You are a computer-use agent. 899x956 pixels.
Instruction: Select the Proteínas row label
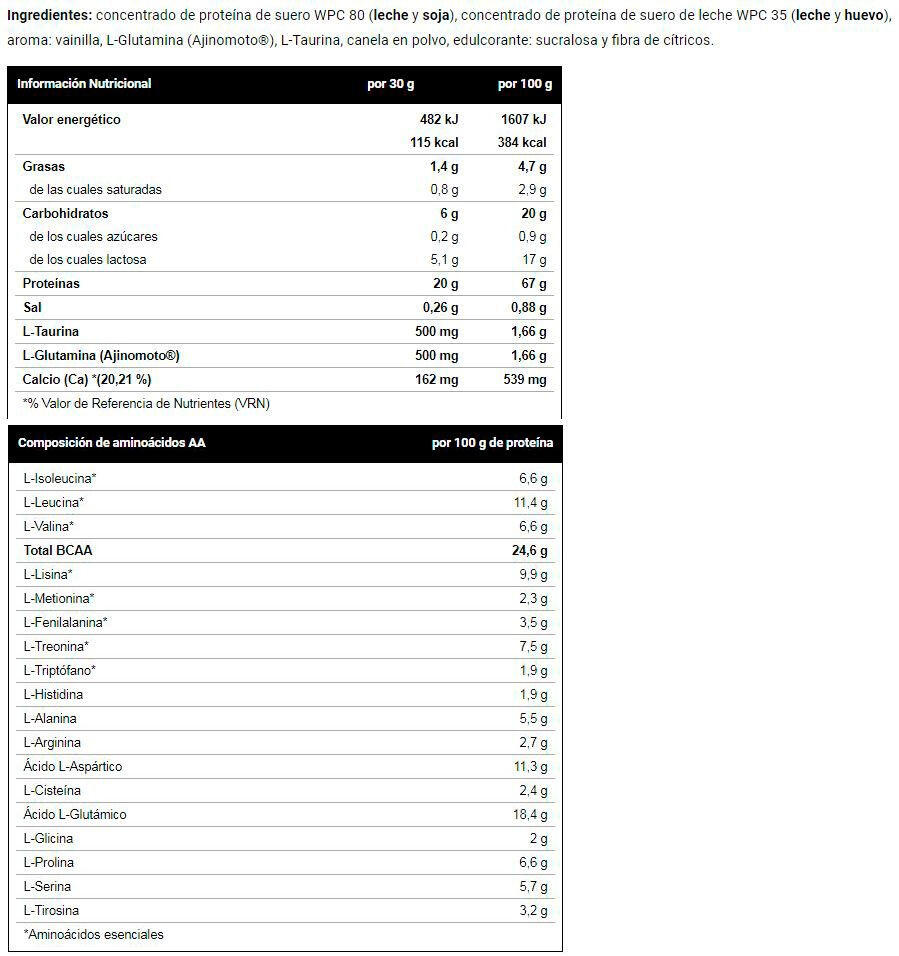point(51,284)
